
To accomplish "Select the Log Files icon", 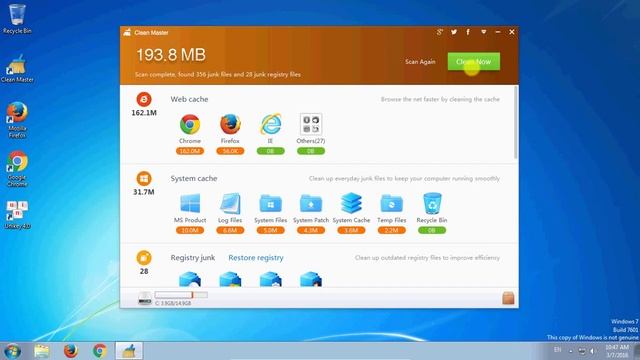I will pos(230,203).
